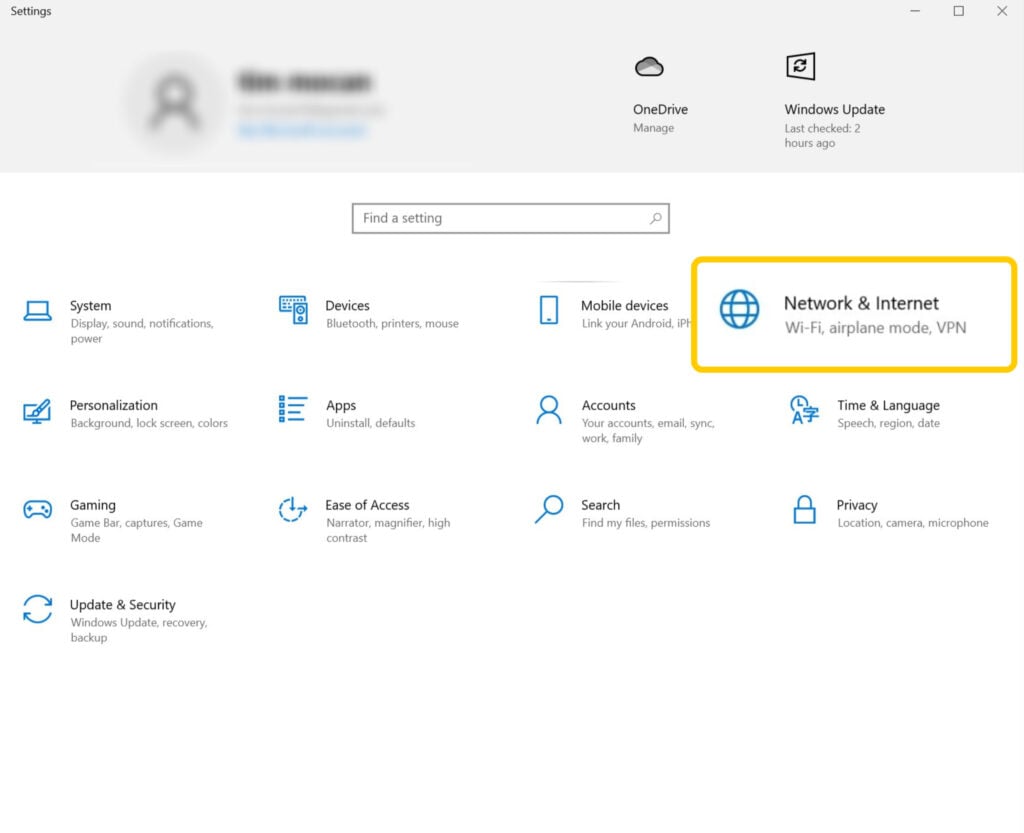Screen dimensions: 1024x833
Task: Click the search magnifier in the settings search box
Action: (655, 218)
